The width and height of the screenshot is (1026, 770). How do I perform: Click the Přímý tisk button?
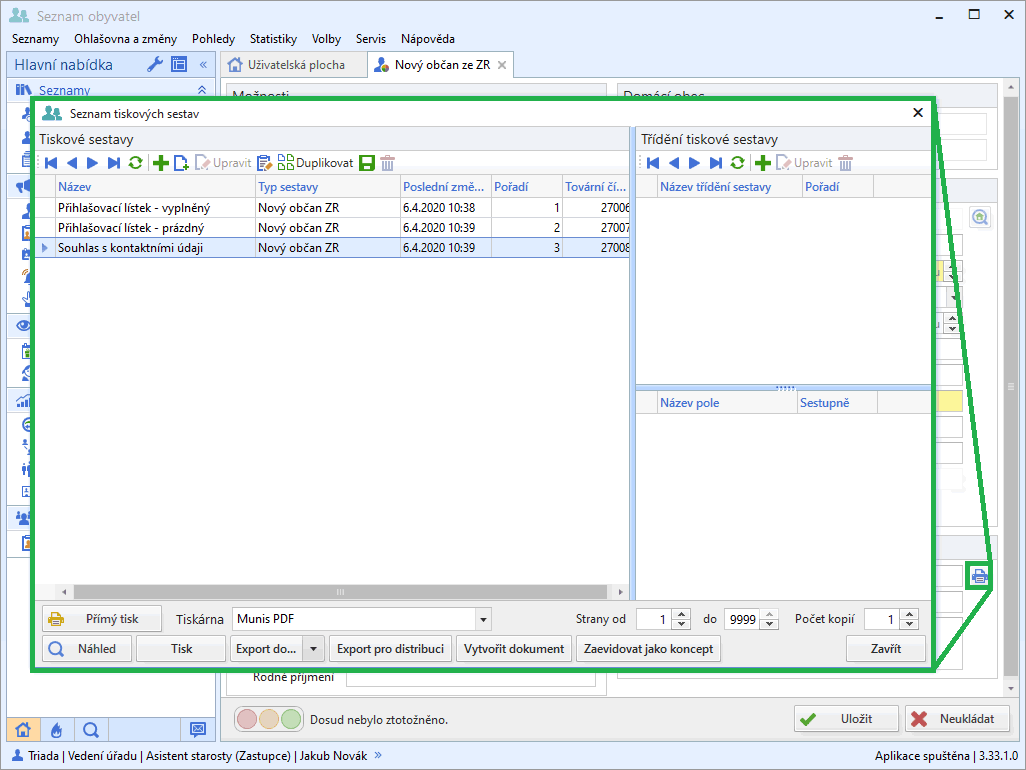point(101,619)
